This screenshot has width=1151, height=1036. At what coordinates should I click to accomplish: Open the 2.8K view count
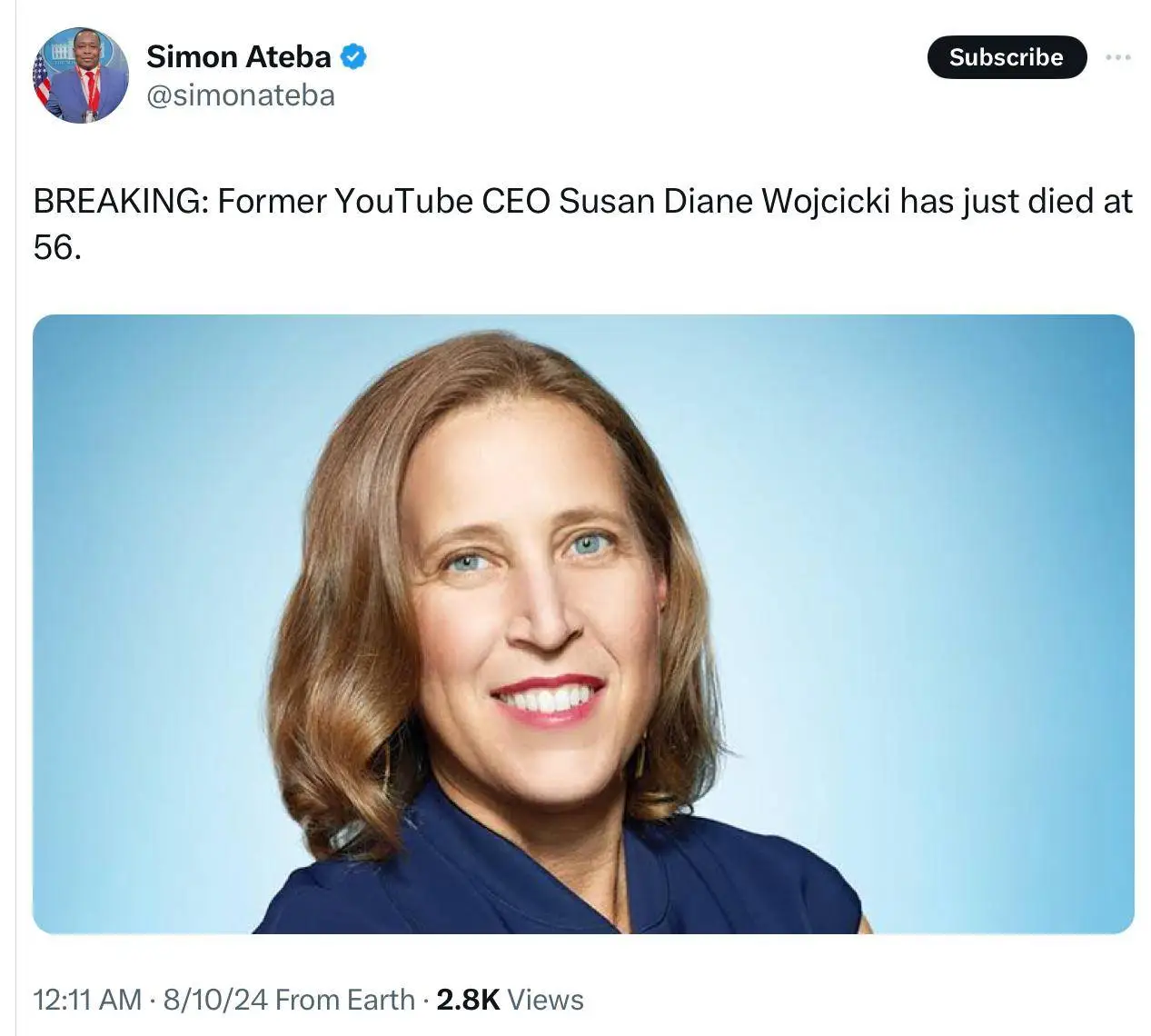click(x=468, y=1000)
